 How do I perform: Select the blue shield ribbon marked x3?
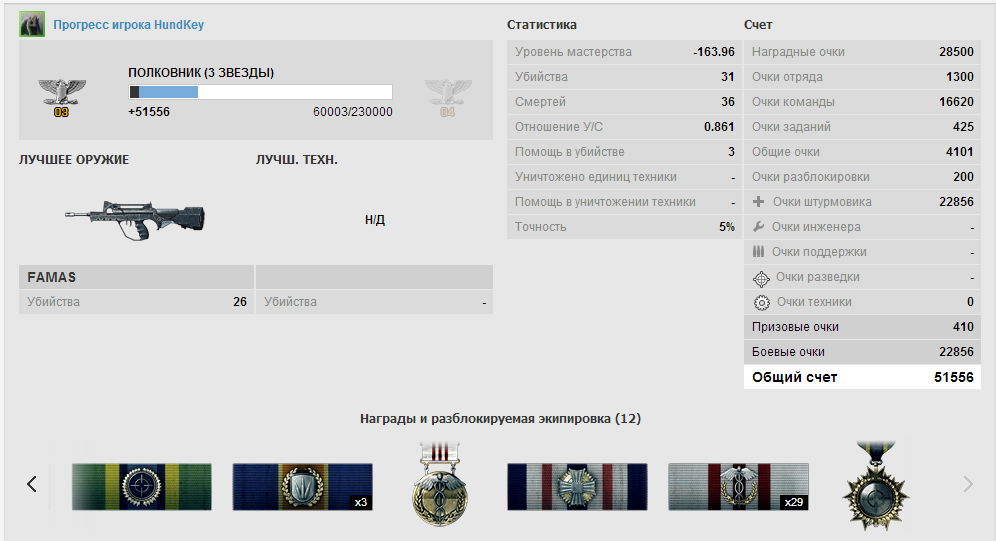(302, 486)
